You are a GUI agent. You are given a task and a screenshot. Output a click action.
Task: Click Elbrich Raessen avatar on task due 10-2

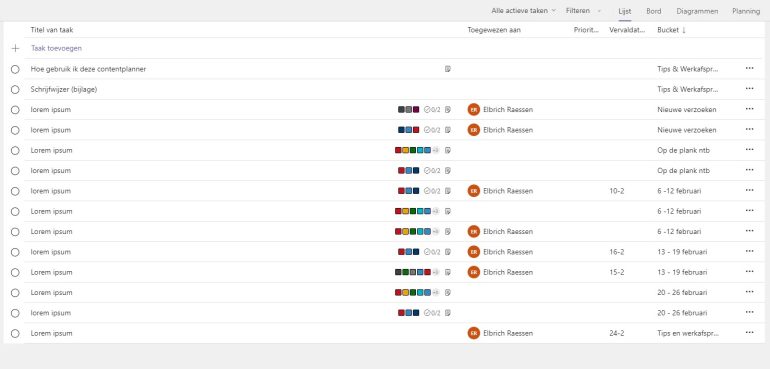[473, 191]
